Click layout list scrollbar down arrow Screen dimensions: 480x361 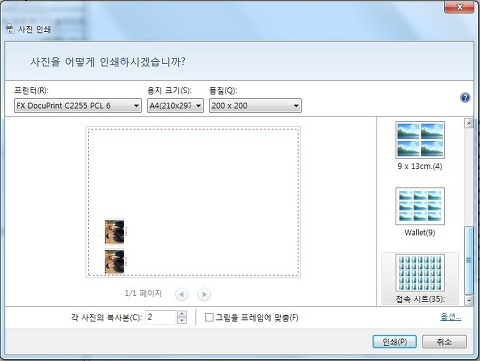(x=469, y=300)
